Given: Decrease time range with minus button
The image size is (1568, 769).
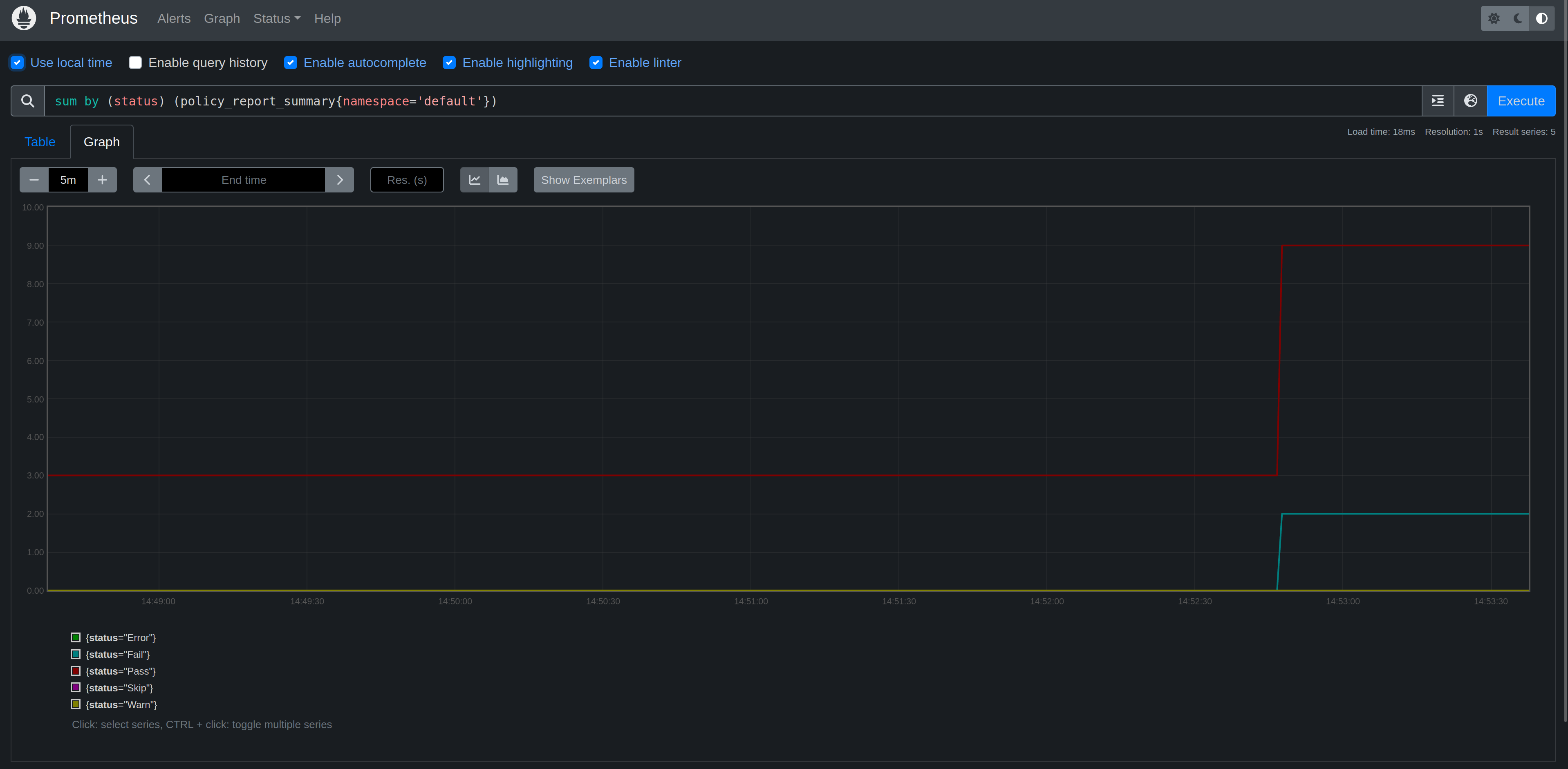Looking at the screenshot, I should 34,180.
